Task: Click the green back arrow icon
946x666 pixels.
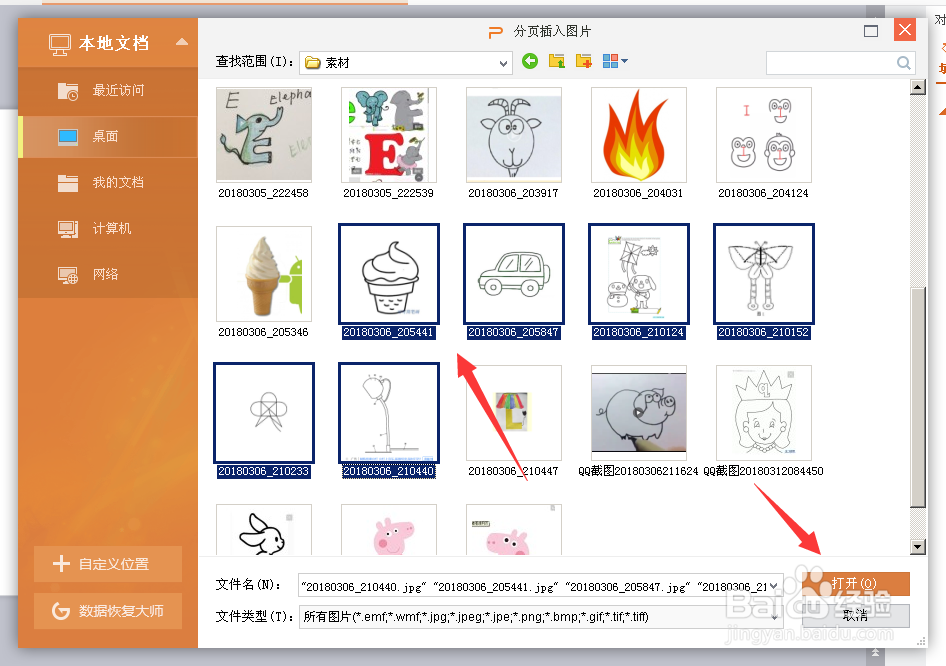Action: click(x=530, y=61)
